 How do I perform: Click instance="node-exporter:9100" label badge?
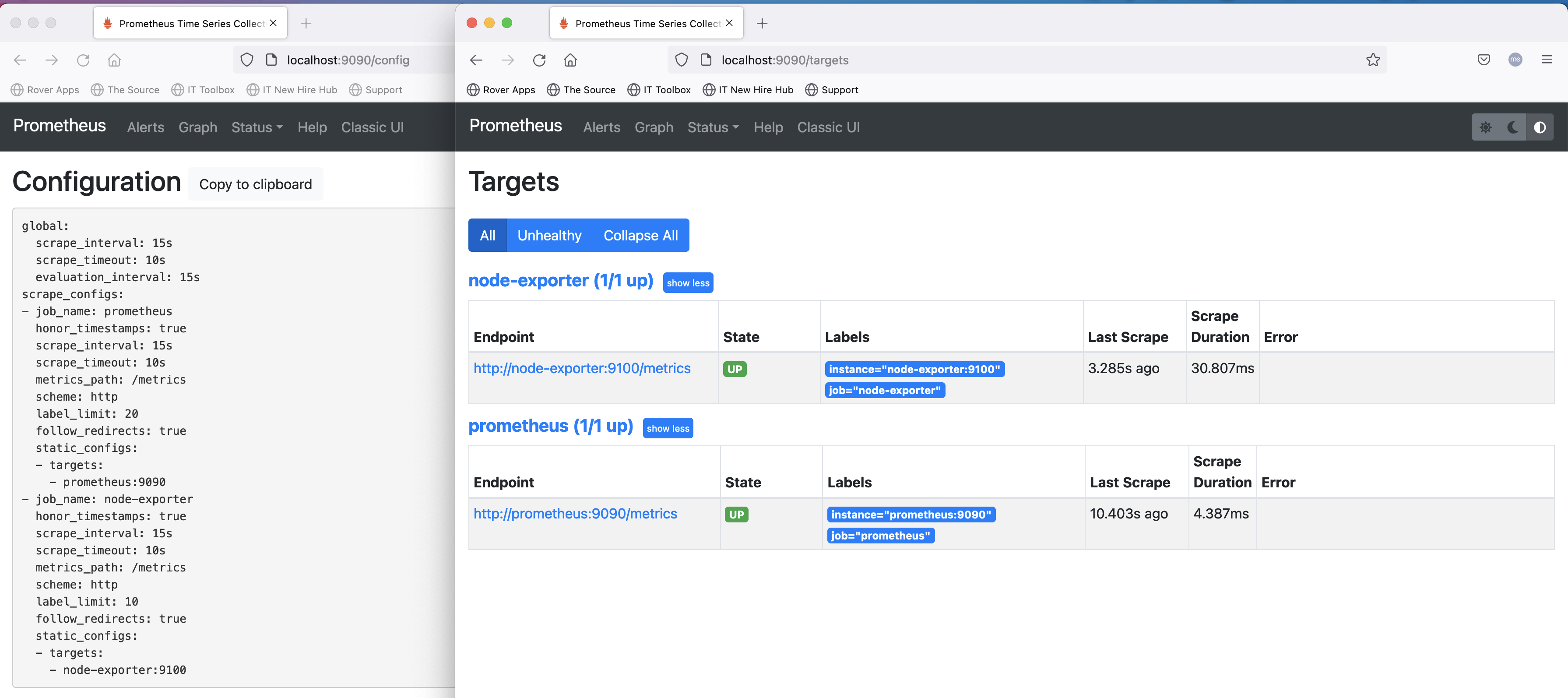tap(914, 369)
